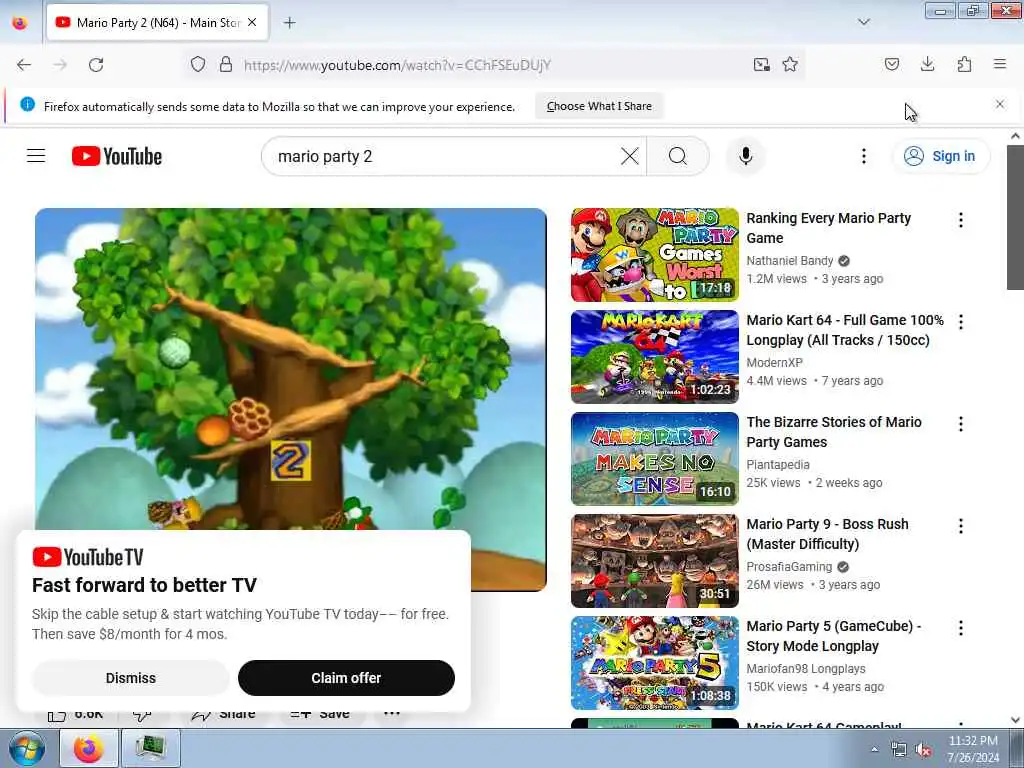
Task: Clear the search text with the X
Action: pyautogui.click(x=630, y=156)
